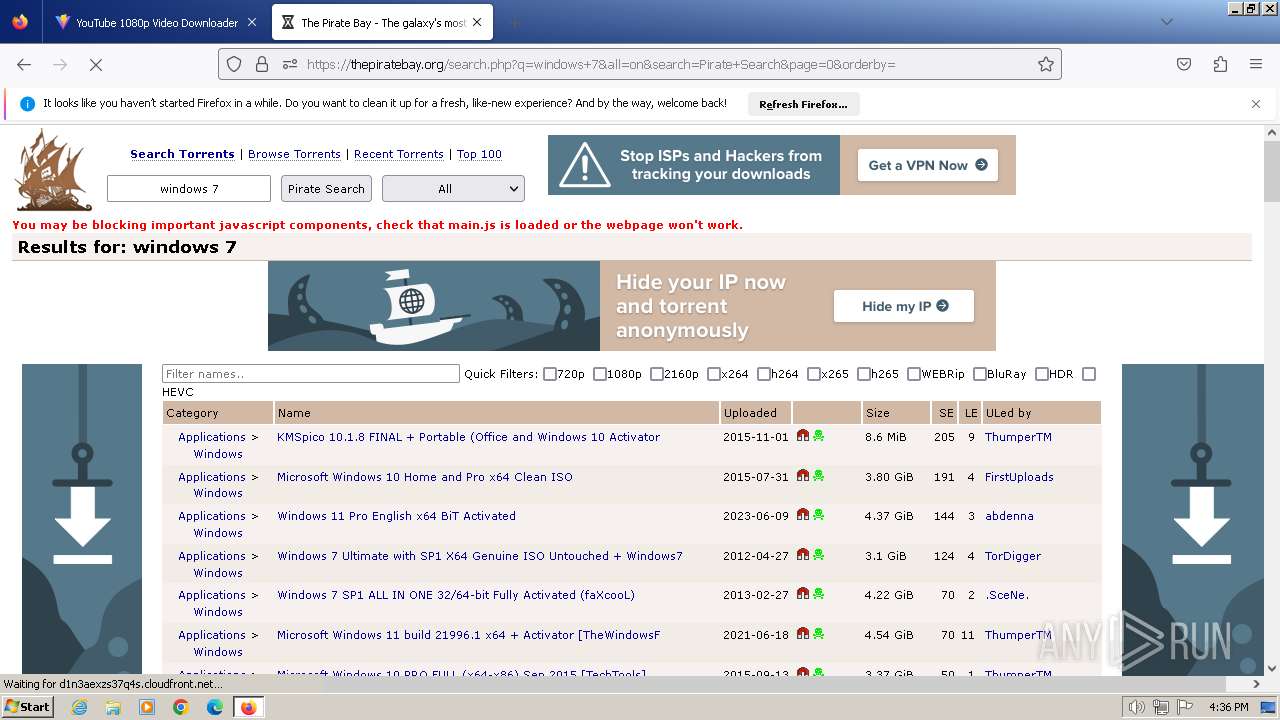Sort results by Size column header
The height and width of the screenshot is (720, 1280).
[878, 413]
